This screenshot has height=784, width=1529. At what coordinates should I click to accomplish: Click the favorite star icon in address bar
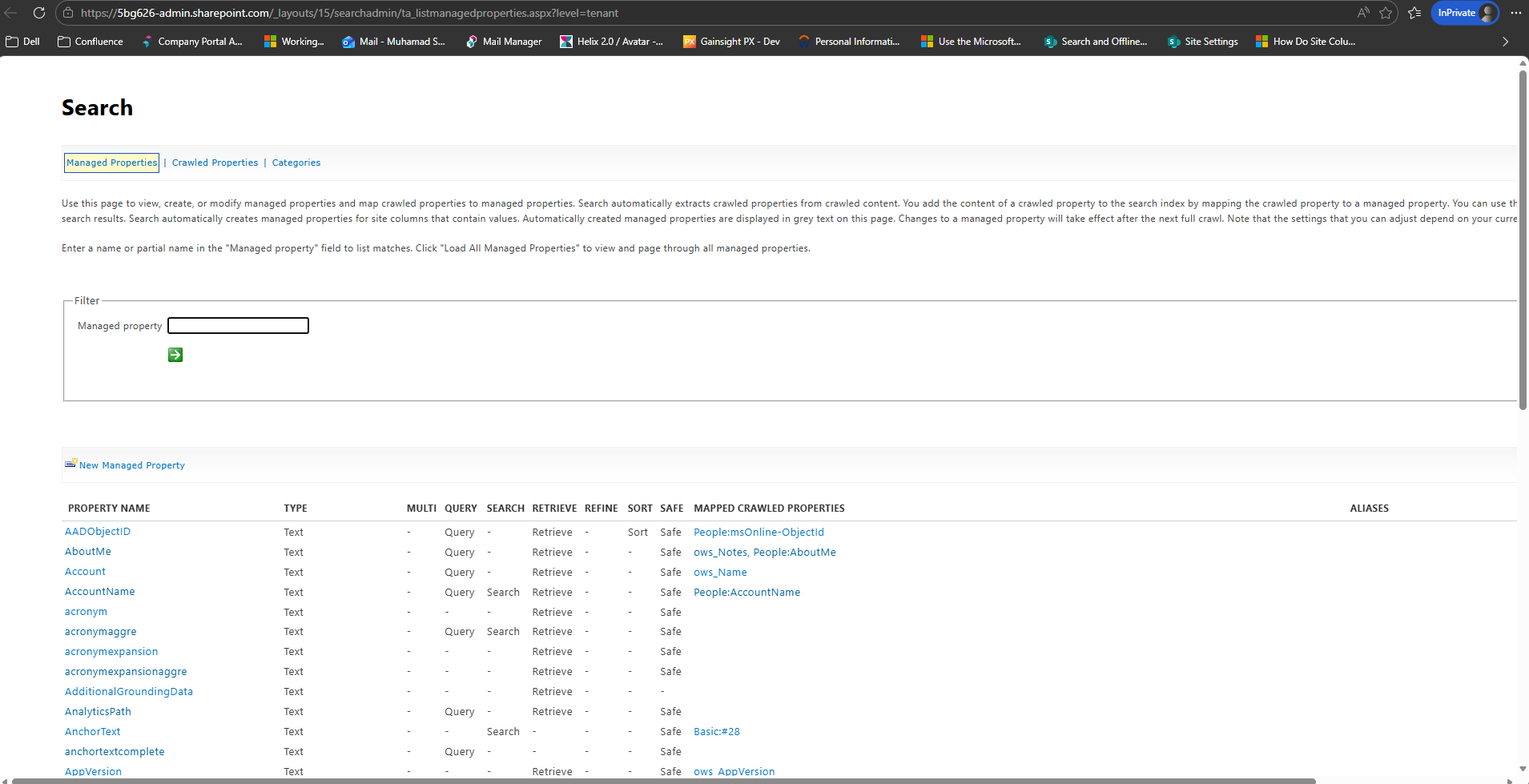pos(1386,13)
